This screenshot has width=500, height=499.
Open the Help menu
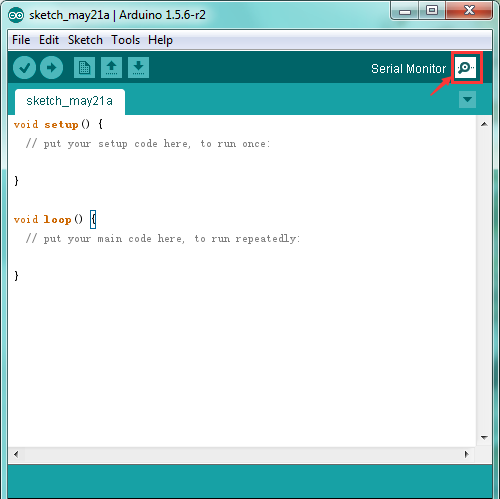160,40
